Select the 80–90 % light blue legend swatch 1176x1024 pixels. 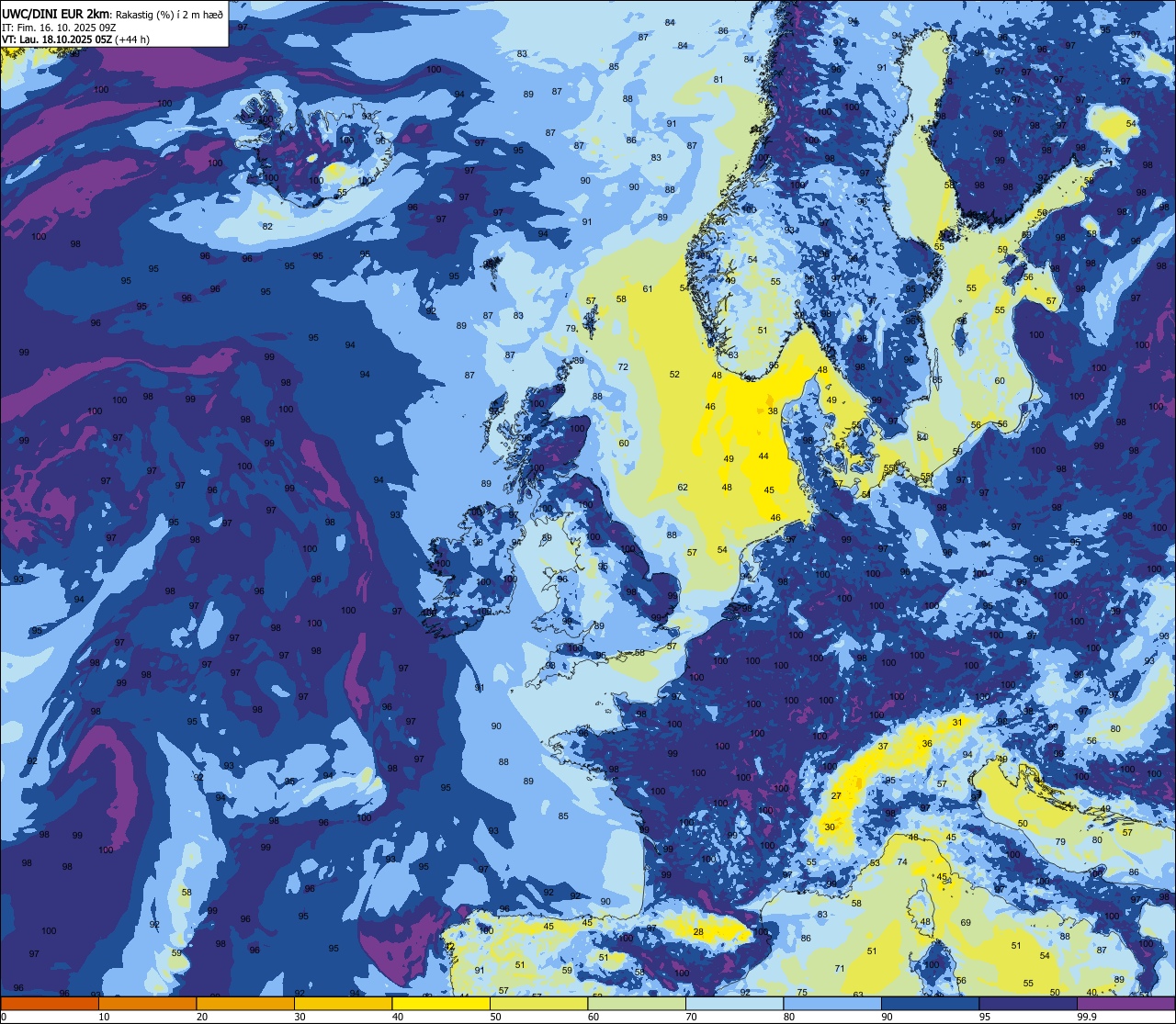tap(832, 1003)
